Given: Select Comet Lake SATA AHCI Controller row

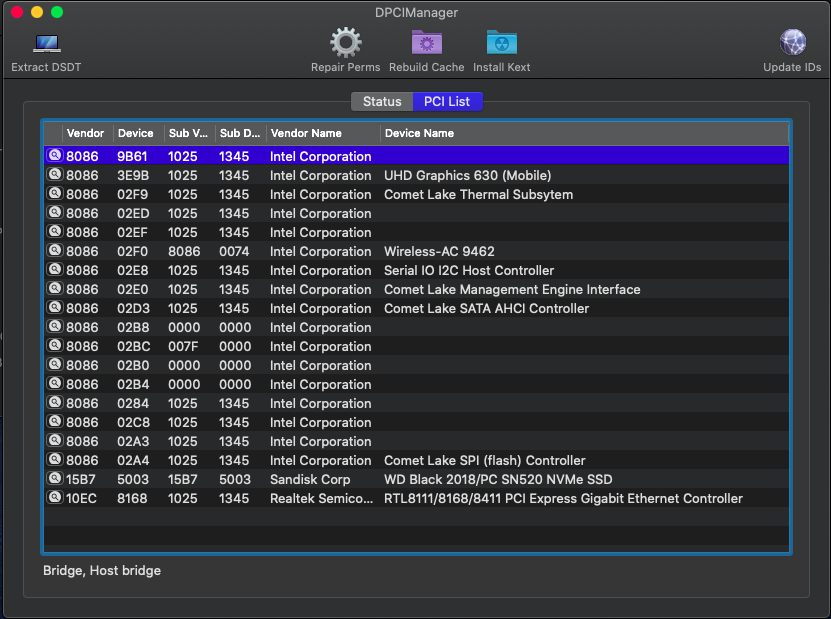Looking at the screenshot, I should click(417, 308).
